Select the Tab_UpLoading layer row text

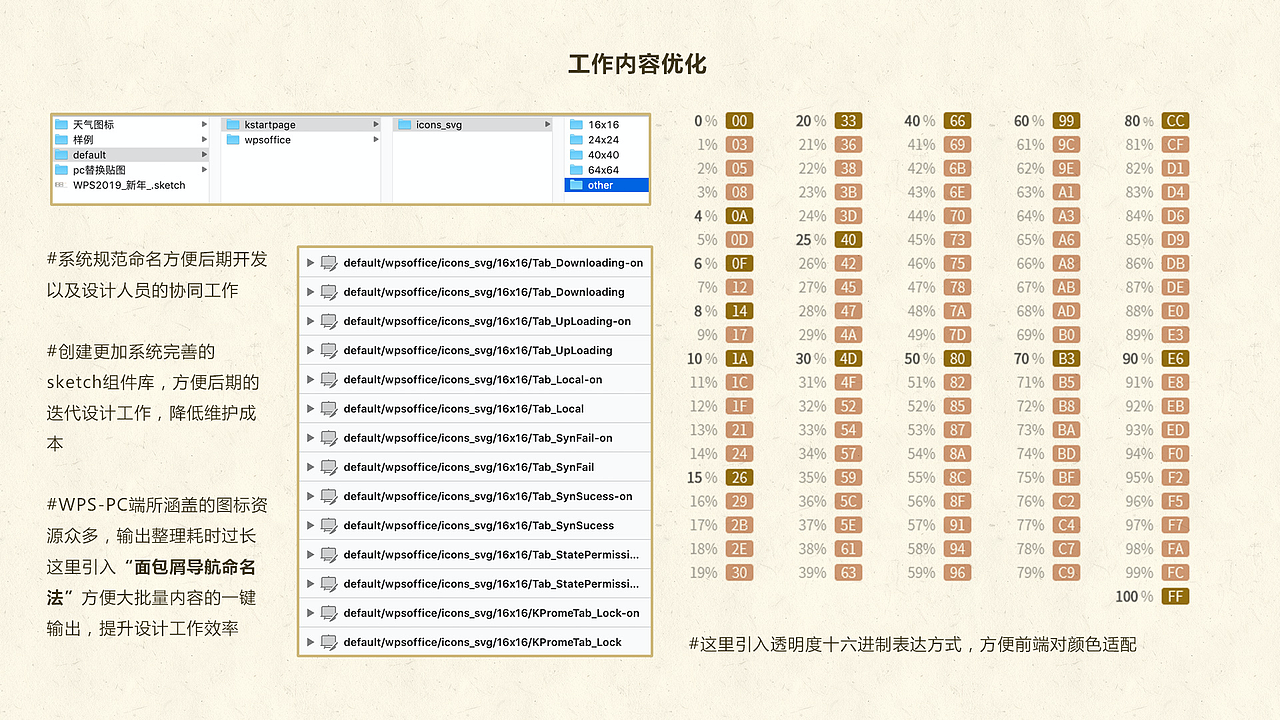478,350
